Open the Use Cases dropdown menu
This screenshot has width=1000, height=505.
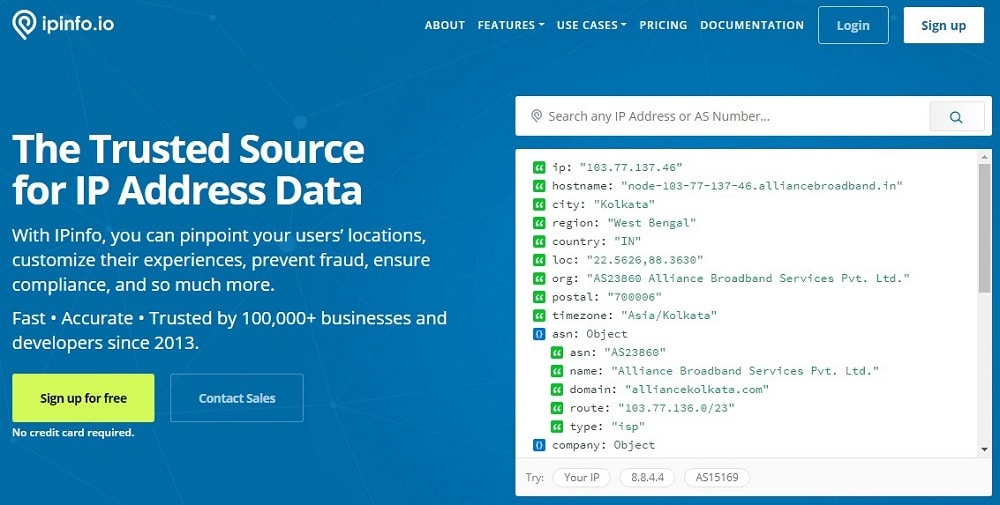point(592,26)
